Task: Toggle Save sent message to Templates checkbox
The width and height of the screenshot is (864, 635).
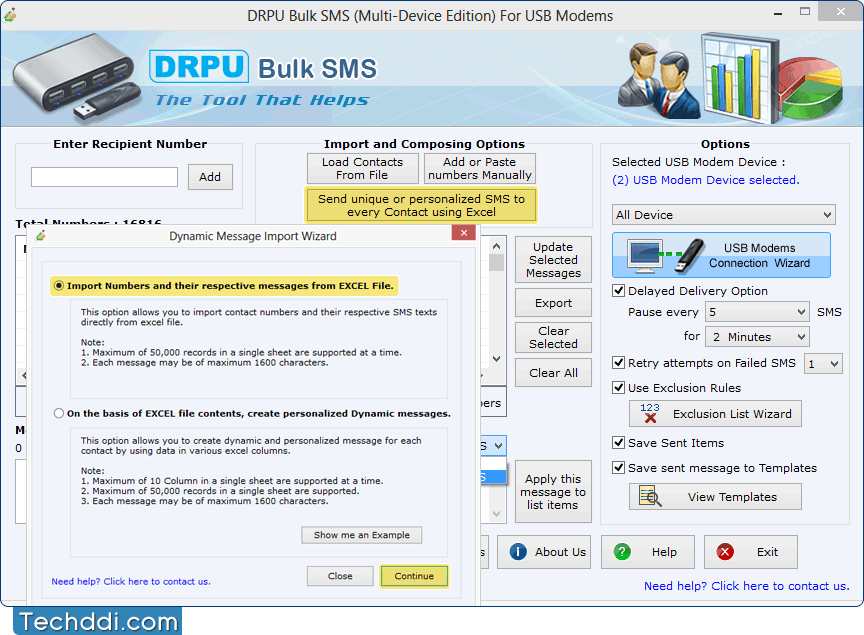Action: pos(618,467)
